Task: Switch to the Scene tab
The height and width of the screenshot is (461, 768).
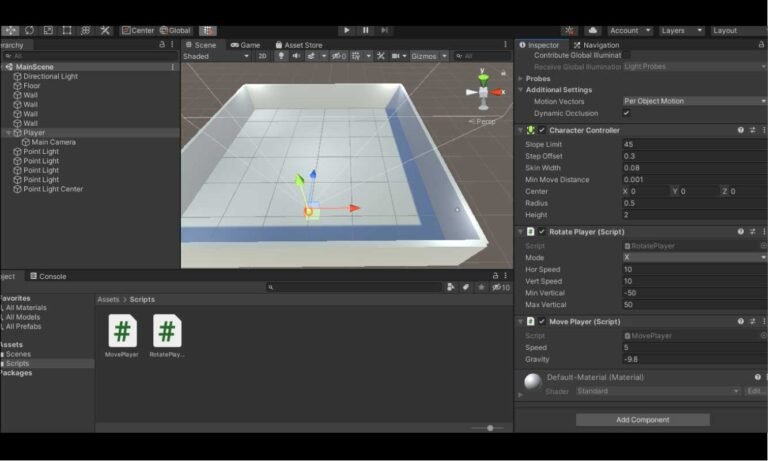Action: coord(201,45)
